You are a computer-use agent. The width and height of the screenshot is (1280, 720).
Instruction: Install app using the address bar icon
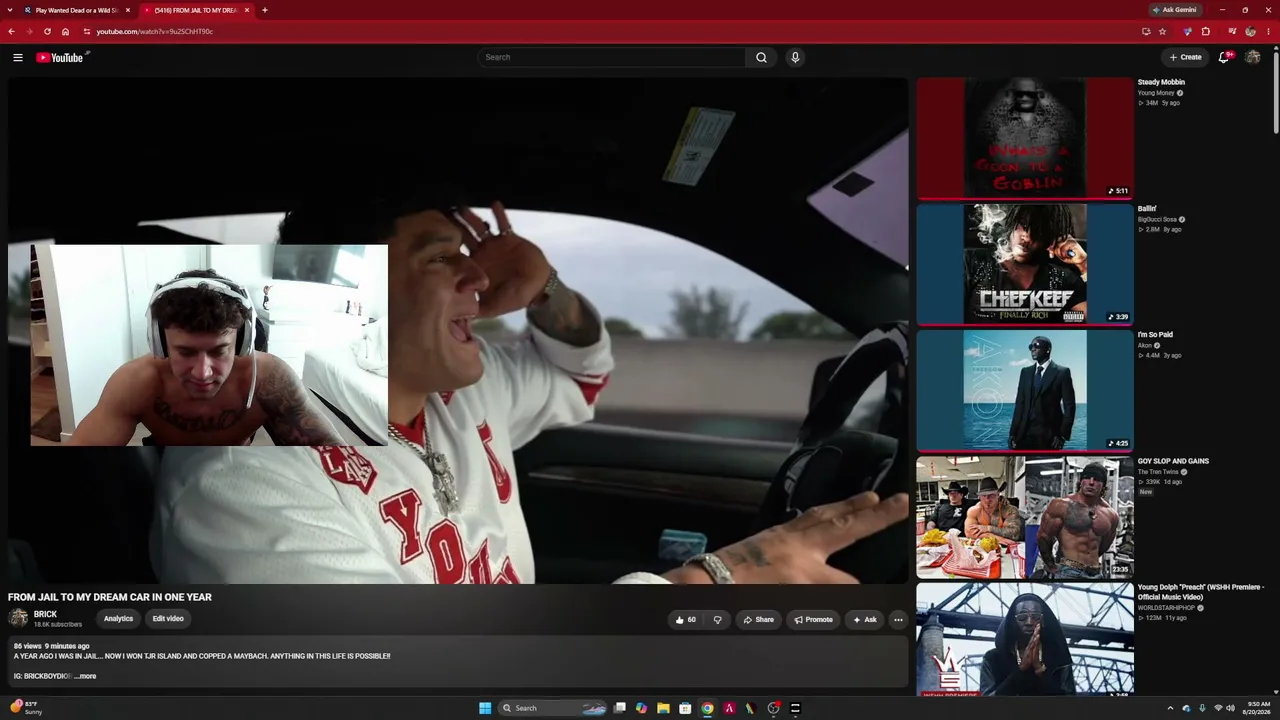pyautogui.click(x=1146, y=31)
